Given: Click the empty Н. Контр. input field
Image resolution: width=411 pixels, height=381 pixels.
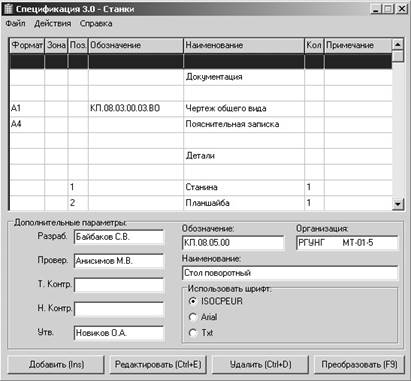Looking at the screenshot, I should pos(119,309).
